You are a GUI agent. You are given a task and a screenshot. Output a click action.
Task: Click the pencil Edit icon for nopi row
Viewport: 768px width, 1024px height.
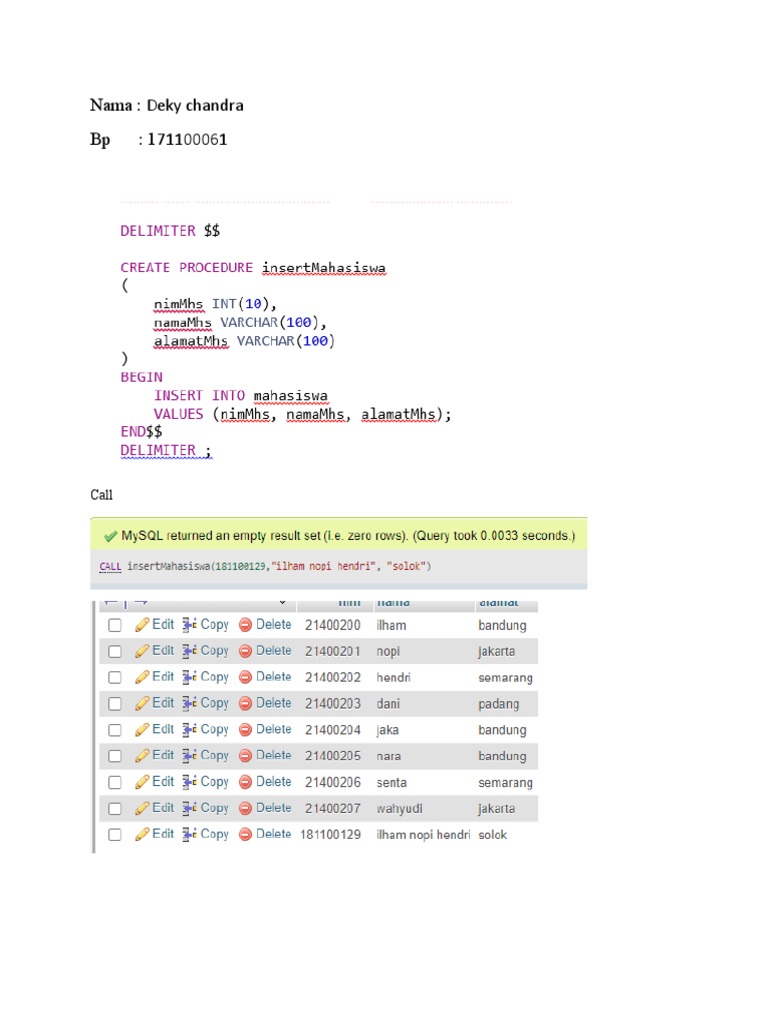click(x=142, y=651)
